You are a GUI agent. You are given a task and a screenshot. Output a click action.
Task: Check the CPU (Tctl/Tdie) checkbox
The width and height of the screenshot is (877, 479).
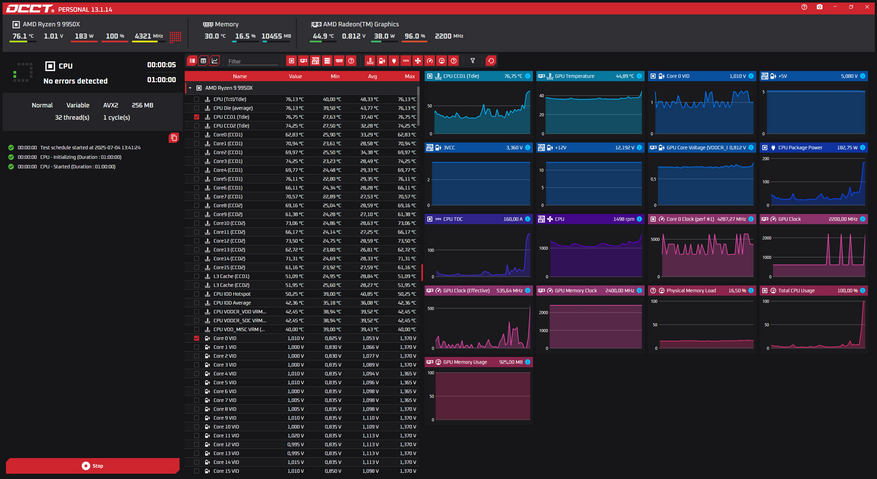coord(197,99)
